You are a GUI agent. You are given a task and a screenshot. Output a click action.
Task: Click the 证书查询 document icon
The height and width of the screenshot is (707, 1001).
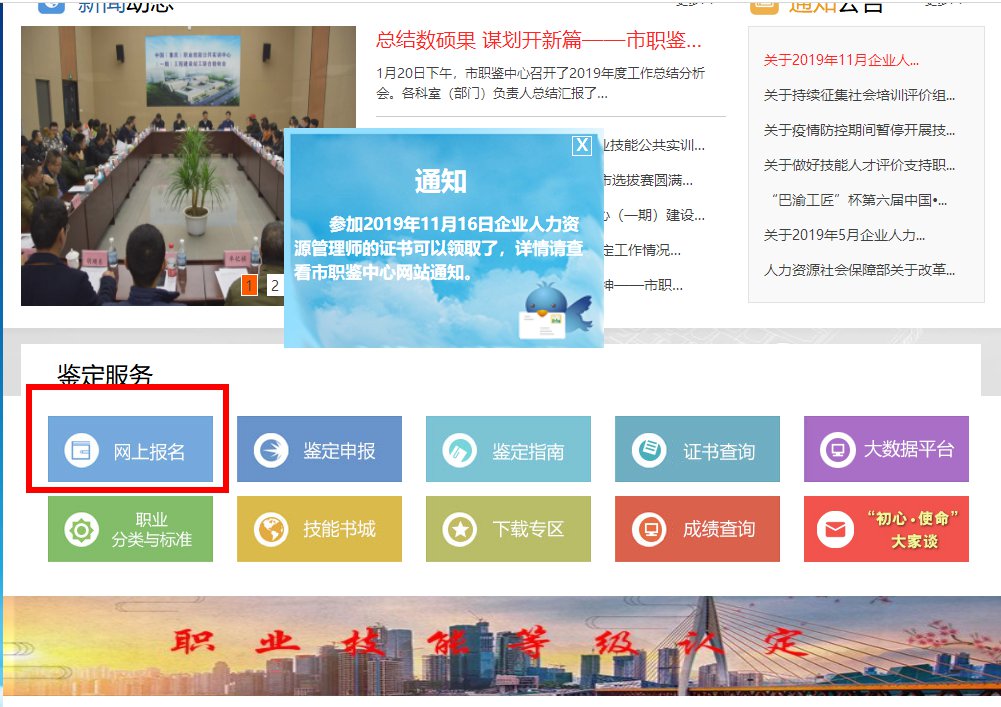click(649, 450)
